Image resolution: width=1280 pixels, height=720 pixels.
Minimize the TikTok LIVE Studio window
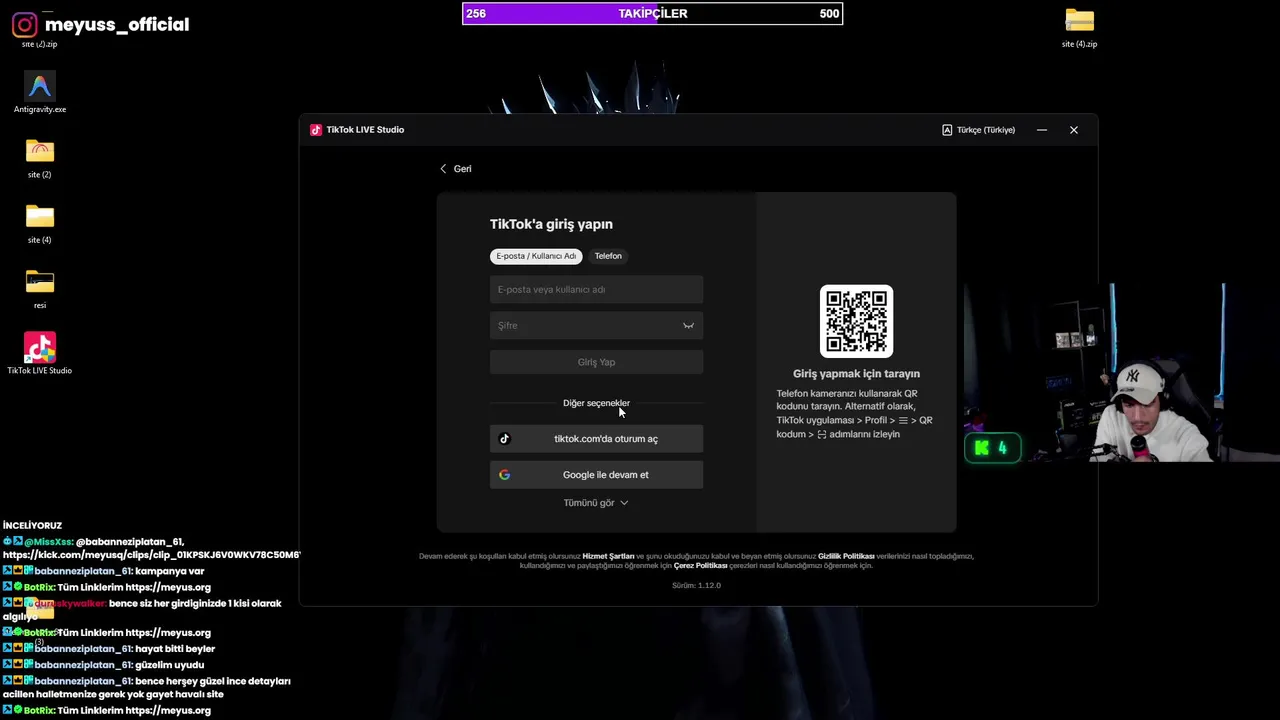tap(1041, 130)
